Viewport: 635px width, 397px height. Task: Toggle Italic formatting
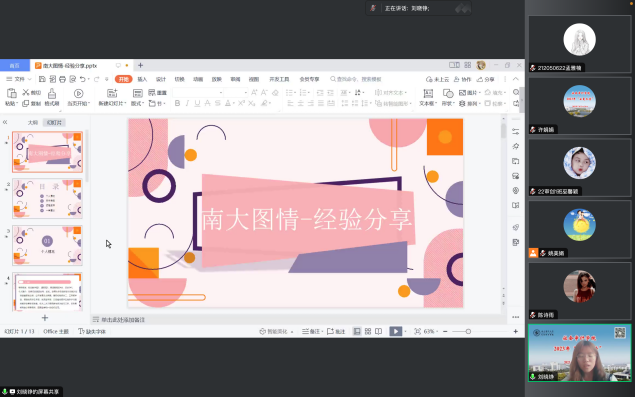187,104
